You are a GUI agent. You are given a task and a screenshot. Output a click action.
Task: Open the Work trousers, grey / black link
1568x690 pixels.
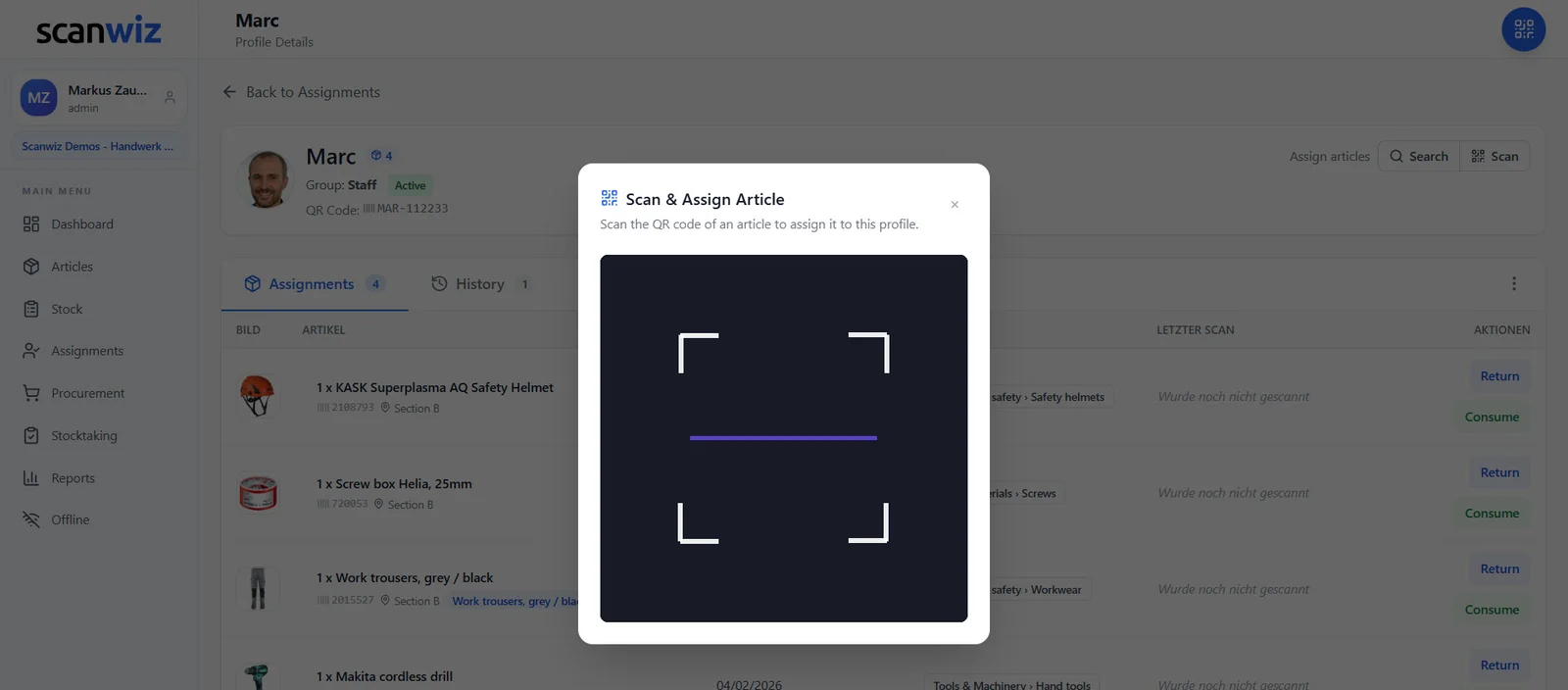pos(514,601)
